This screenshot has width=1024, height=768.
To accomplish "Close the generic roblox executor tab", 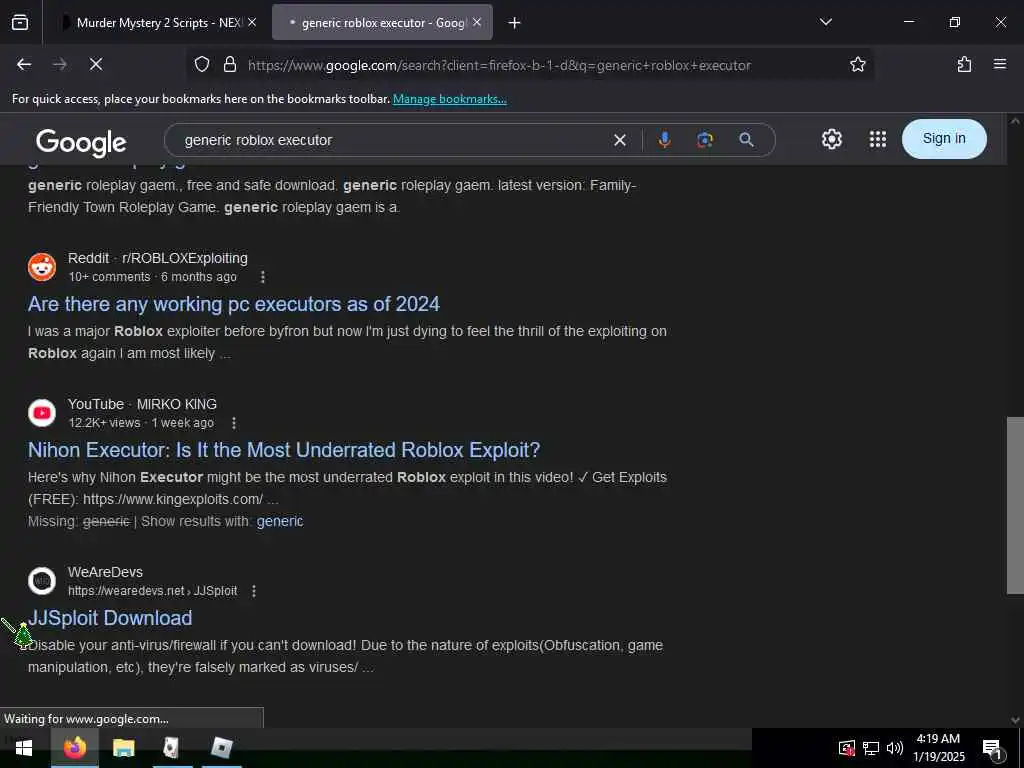I will point(477,23).
